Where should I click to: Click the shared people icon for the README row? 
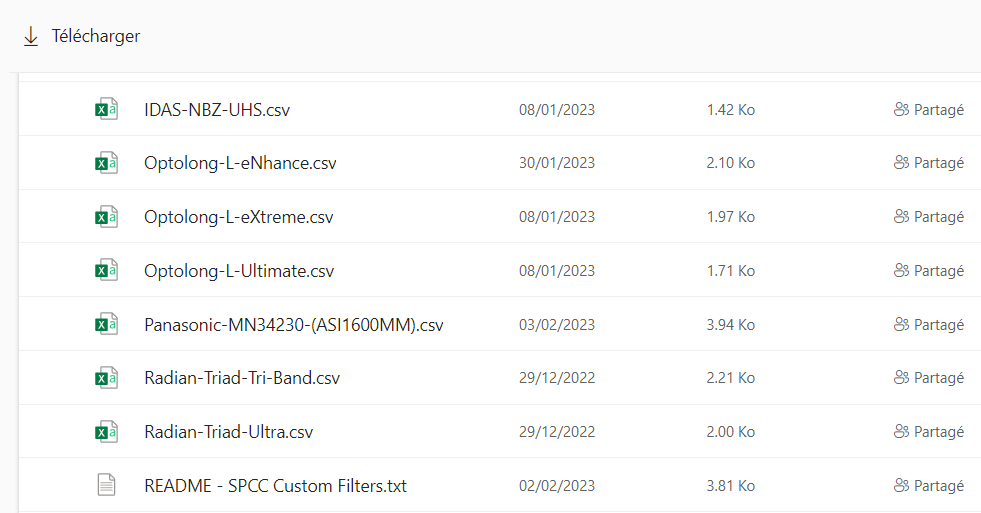[901, 485]
